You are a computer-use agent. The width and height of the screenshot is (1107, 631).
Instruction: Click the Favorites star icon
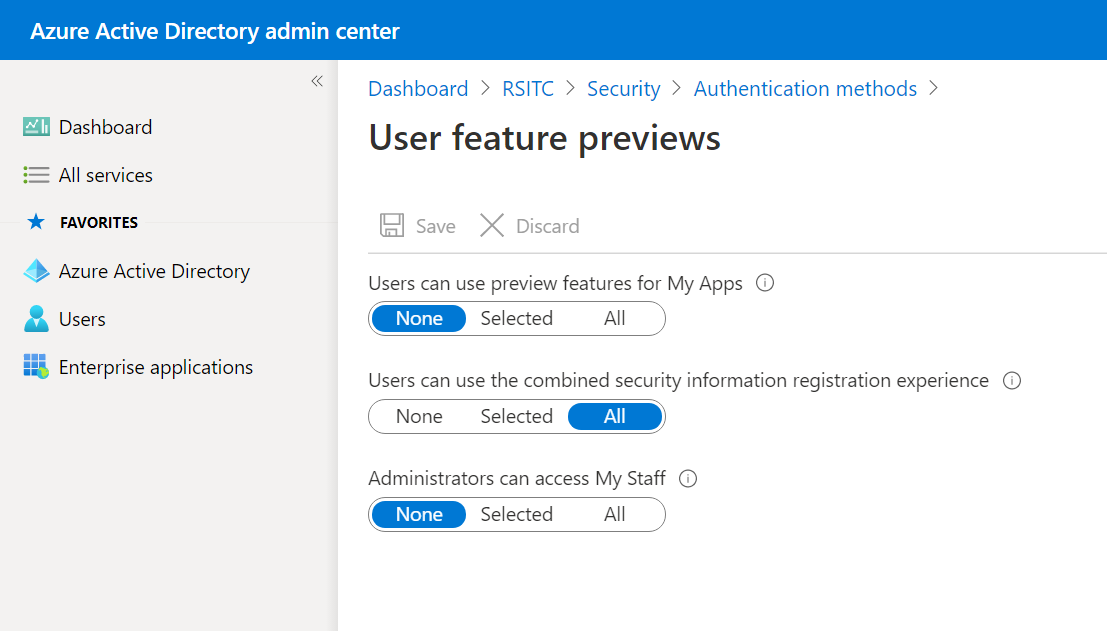click(x=36, y=222)
